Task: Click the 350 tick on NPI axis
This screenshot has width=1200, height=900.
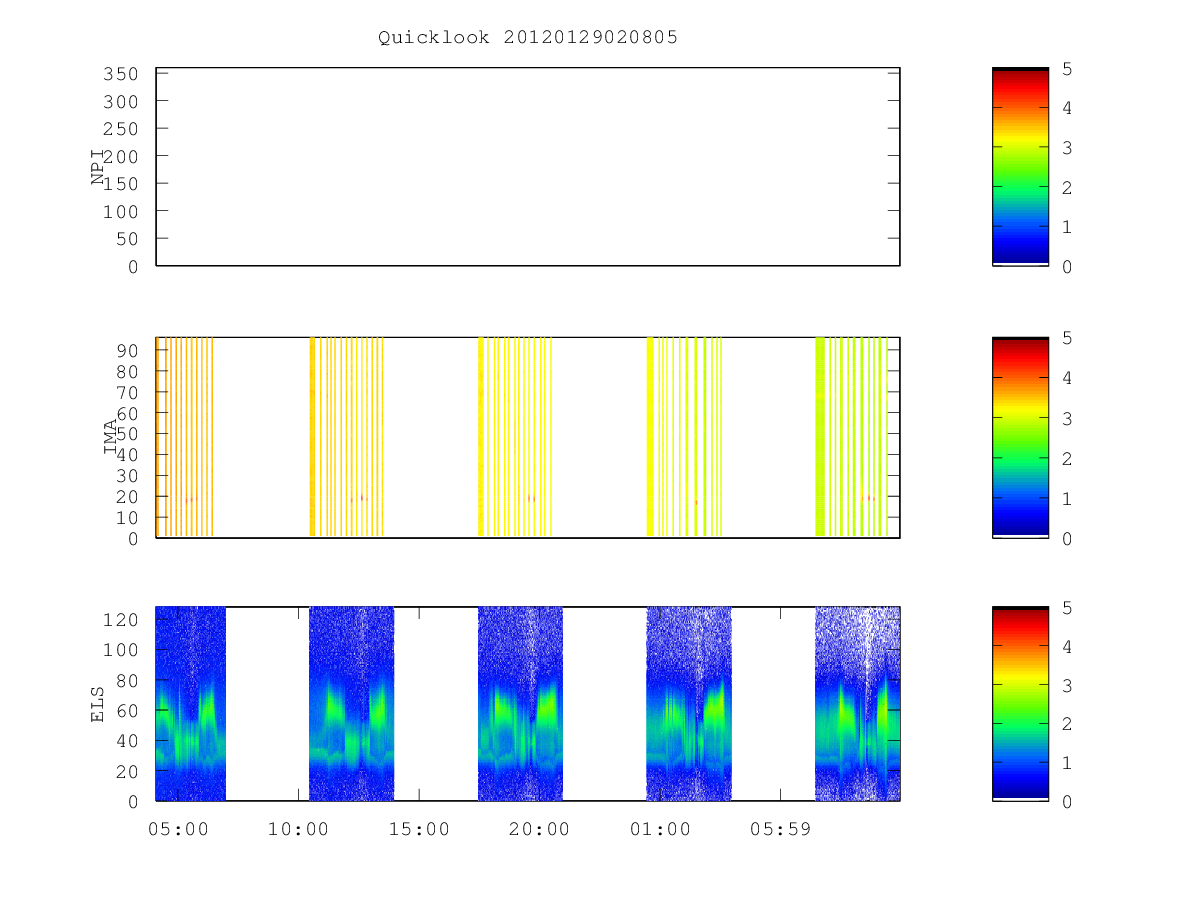Action: 122,74
